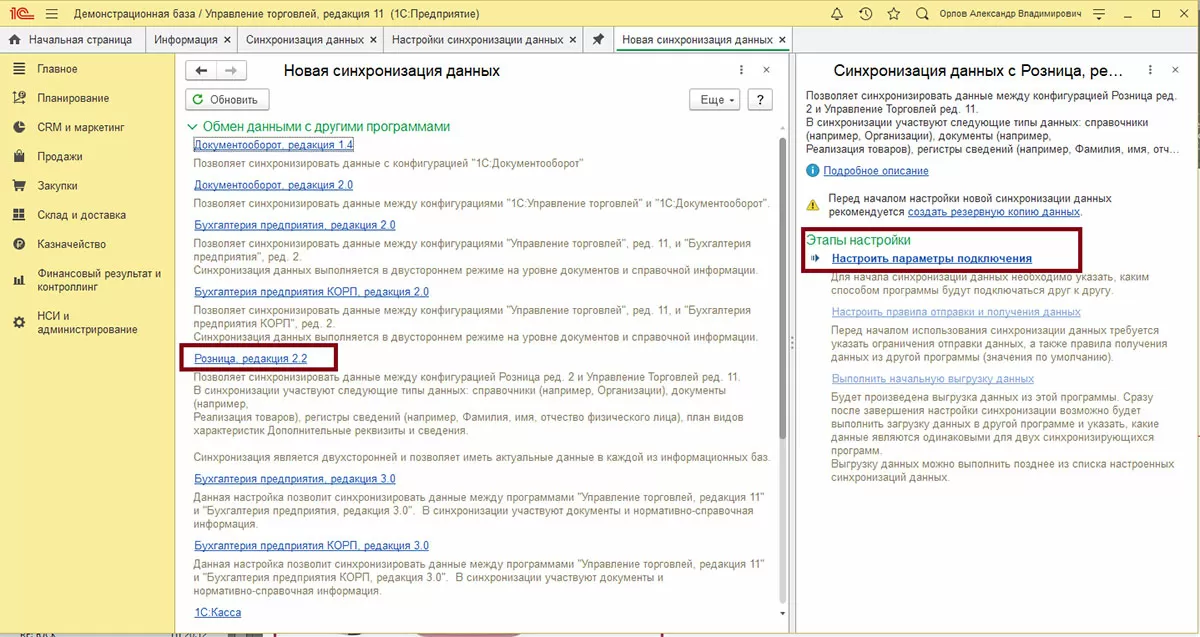Open Бухгалтерия предприятия, редакция 2.0 link
The height and width of the screenshot is (637, 1200).
pyautogui.click(x=295, y=225)
